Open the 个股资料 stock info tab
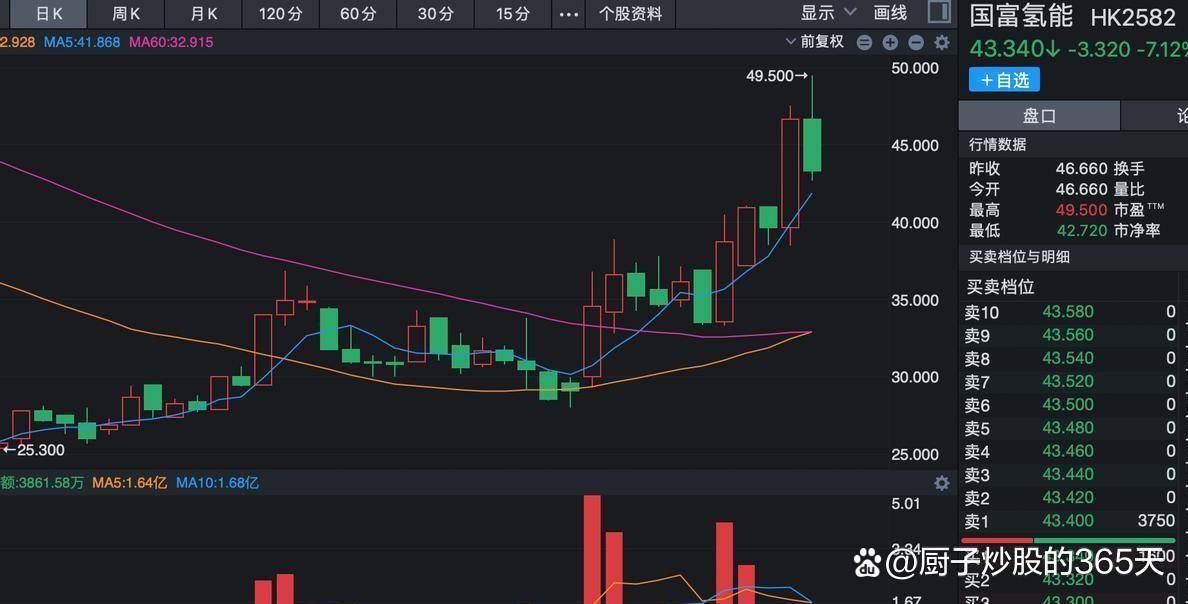Viewport: 1188px width, 604px height. pos(630,14)
